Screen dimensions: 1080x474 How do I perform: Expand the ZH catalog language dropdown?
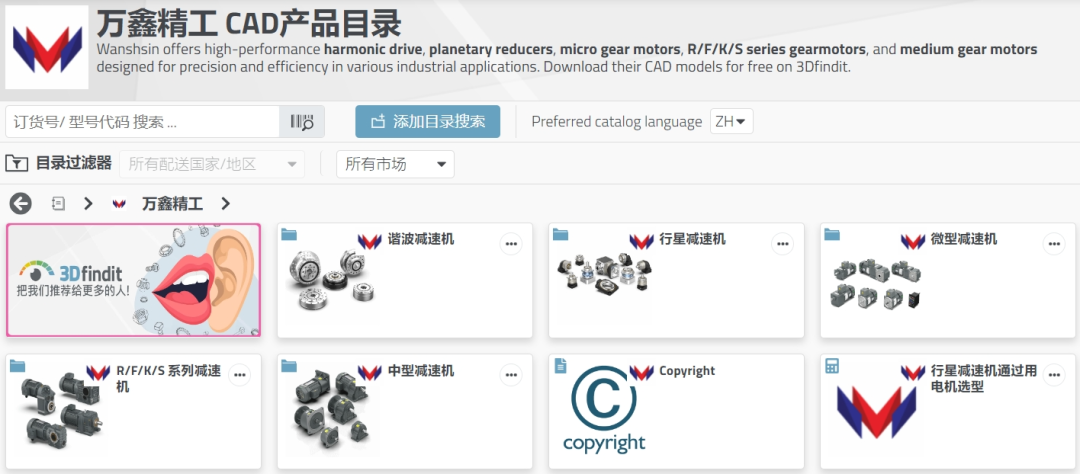[x=731, y=121]
